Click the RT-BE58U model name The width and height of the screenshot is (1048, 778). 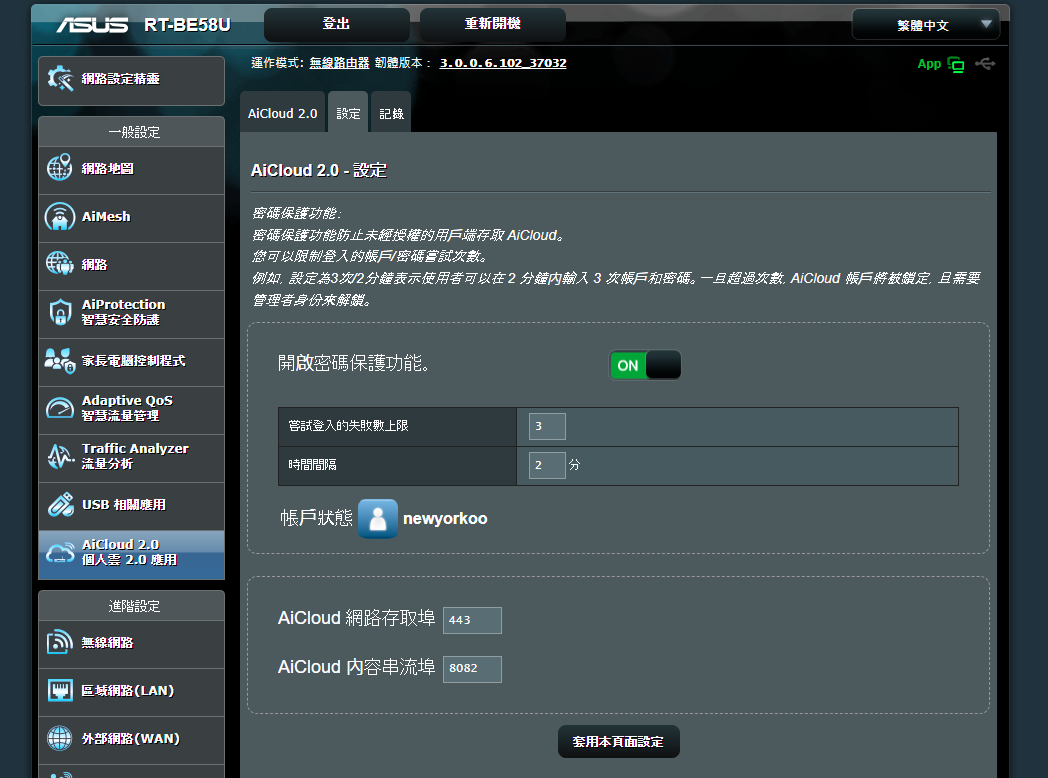187,25
